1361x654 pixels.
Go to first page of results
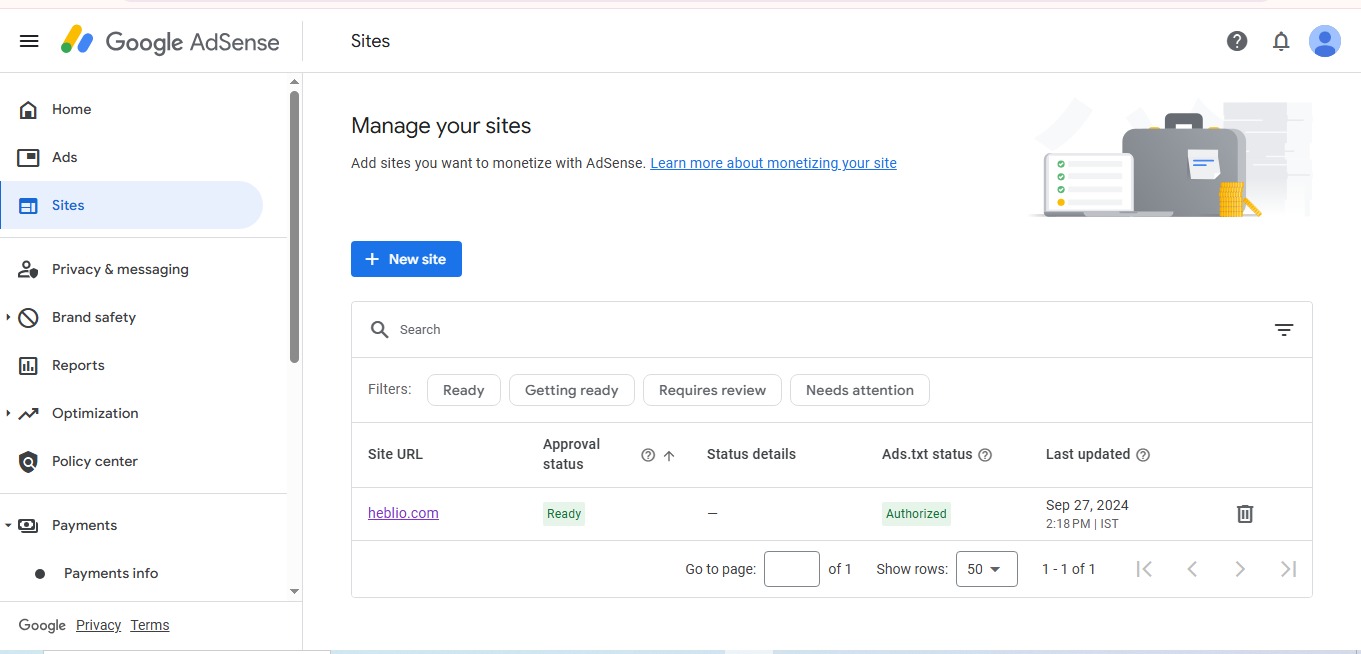(x=1145, y=569)
